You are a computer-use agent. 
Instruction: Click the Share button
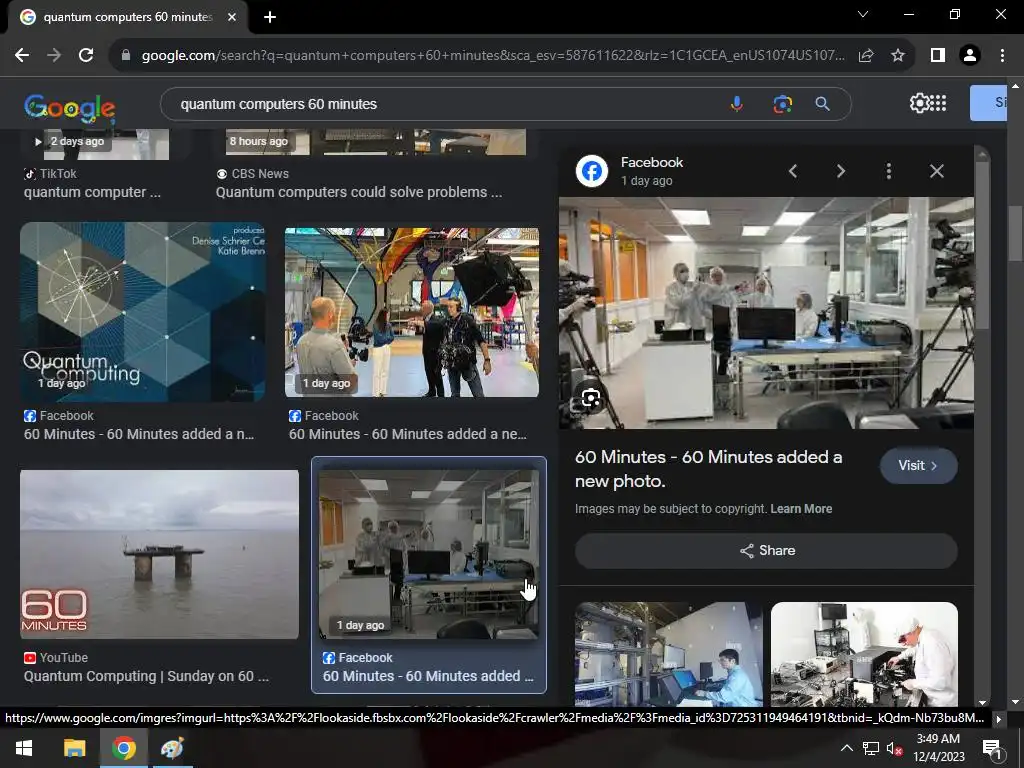click(766, 551)
